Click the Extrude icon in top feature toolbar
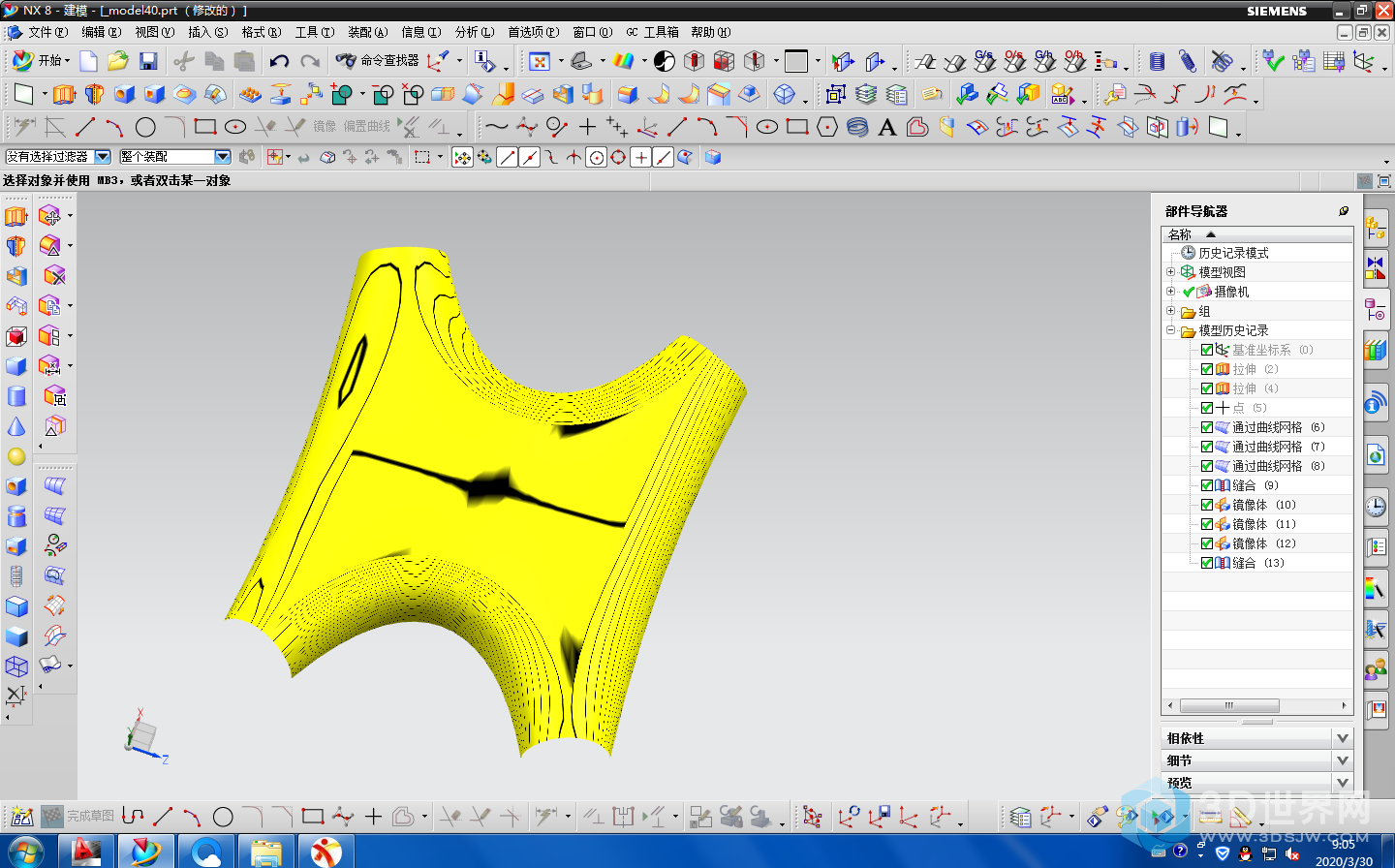 point(64,95)
